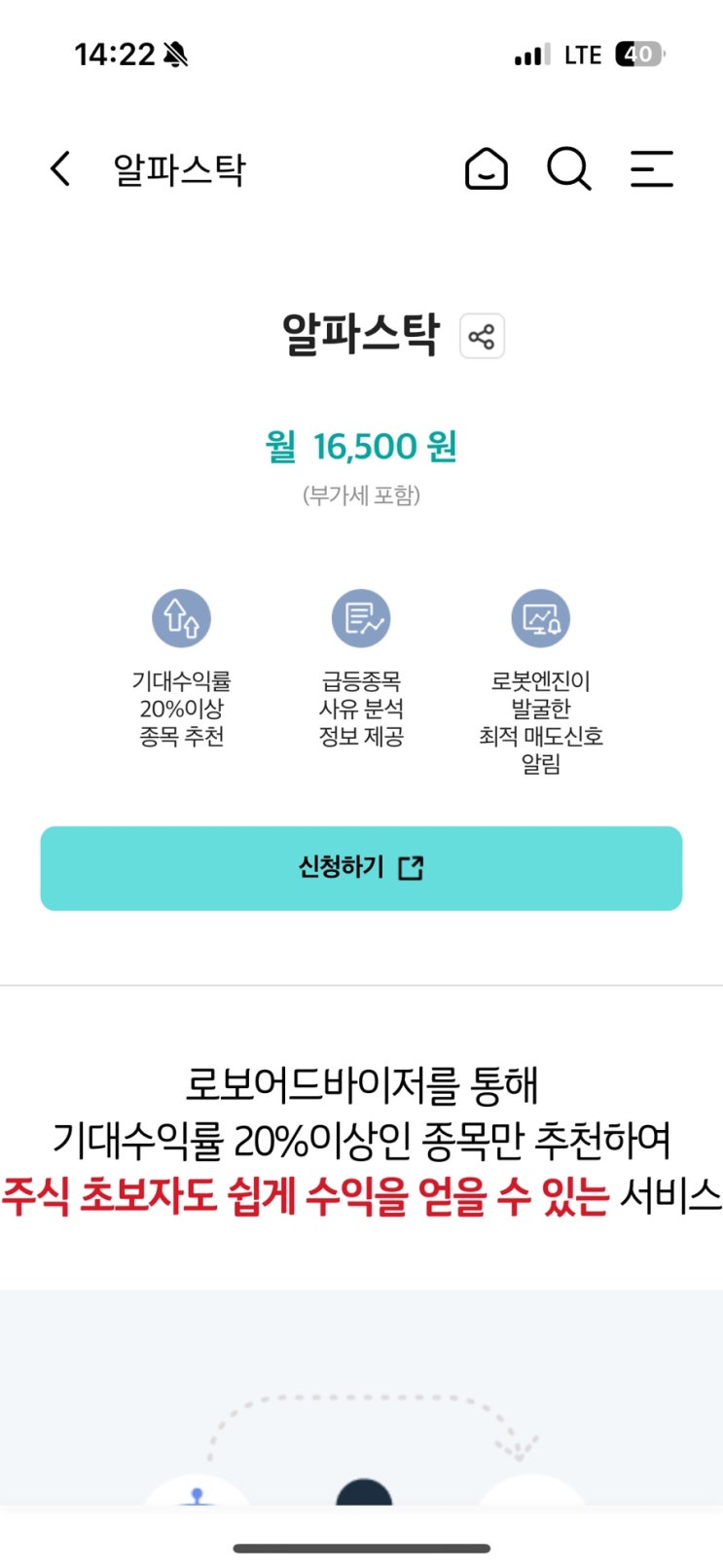The width and height of the screenshot is (723, 1568).
Task: Tap the LTE battery status indicator
Action: tap(638, 55)
